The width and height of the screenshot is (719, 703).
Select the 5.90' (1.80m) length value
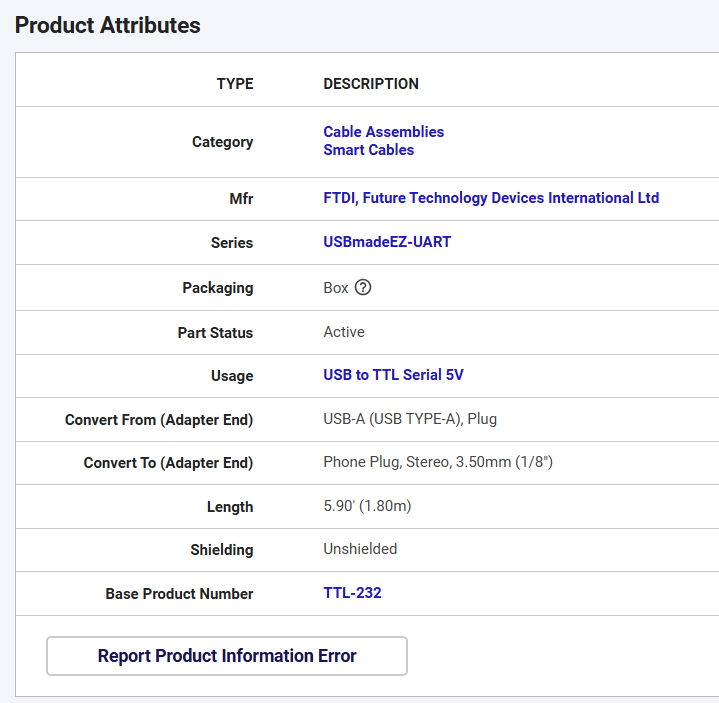tap(367, 506)
